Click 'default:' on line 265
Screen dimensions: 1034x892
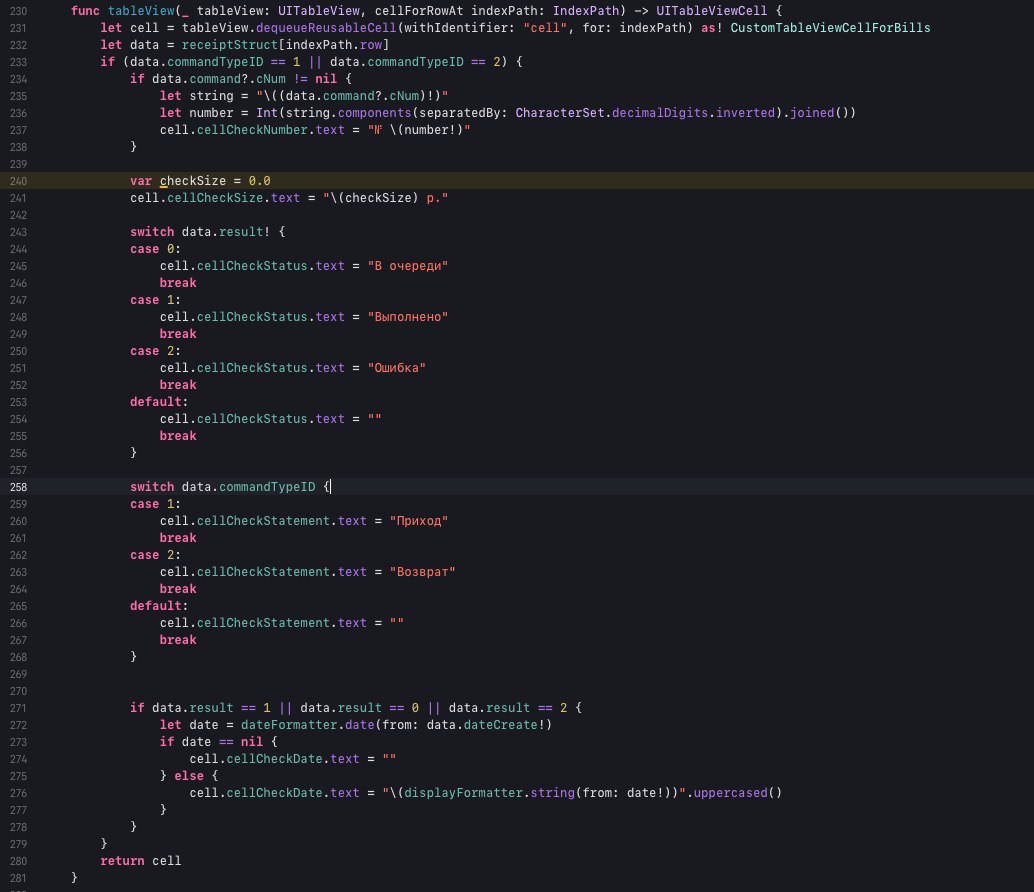(159, 606)
